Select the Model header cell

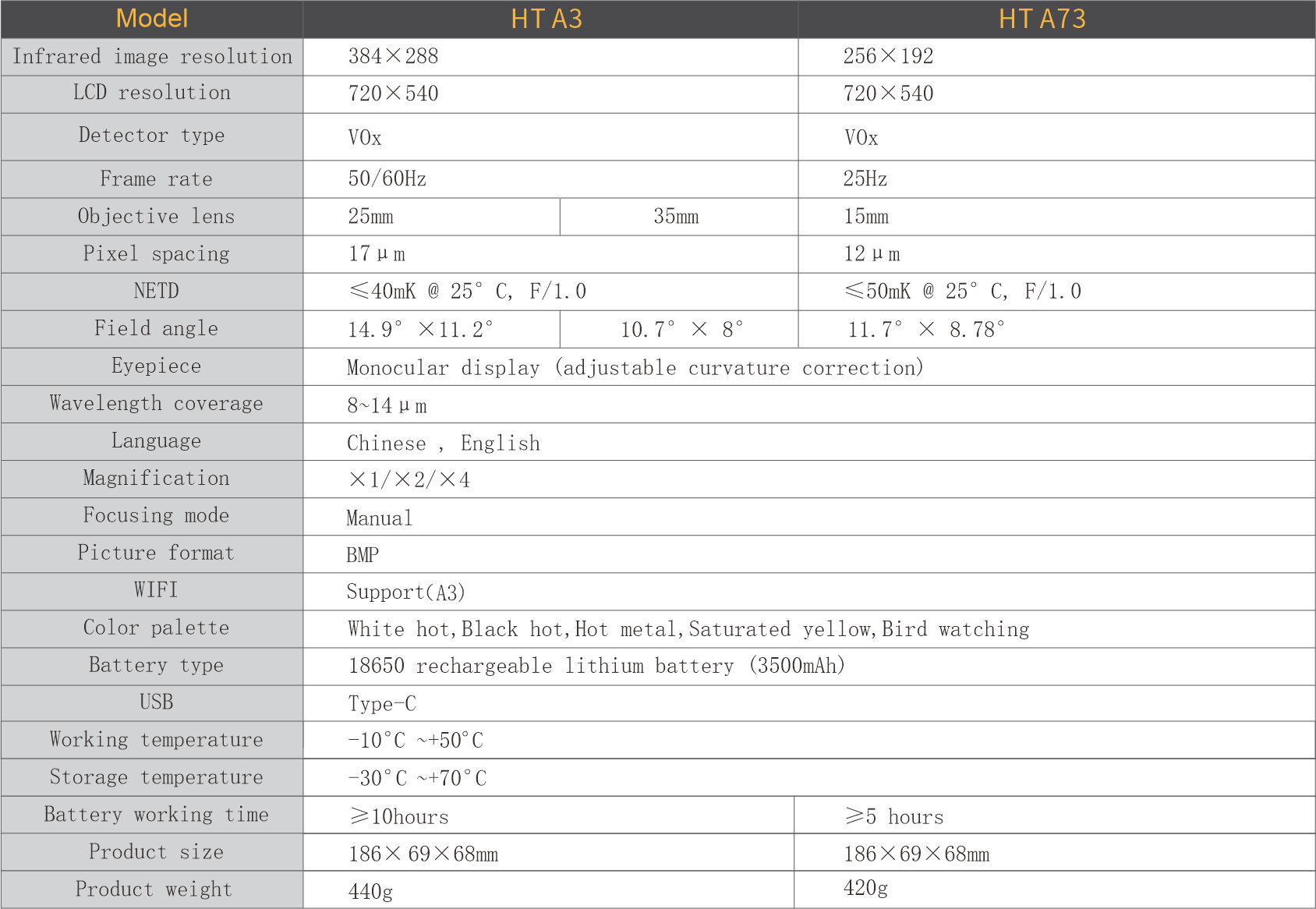coord(152,19)
